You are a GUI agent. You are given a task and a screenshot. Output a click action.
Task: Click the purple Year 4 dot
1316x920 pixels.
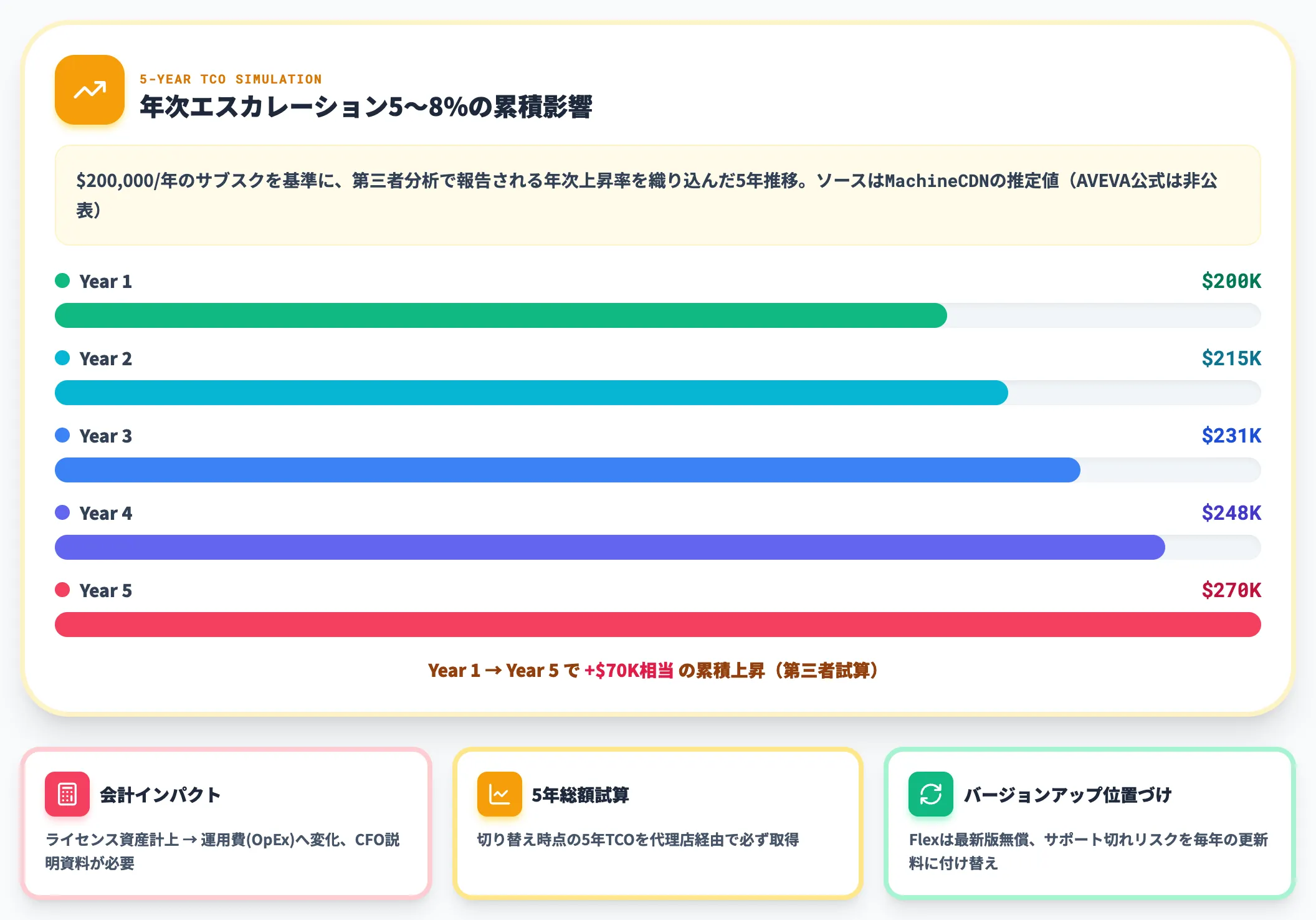(x=62, y=512)
